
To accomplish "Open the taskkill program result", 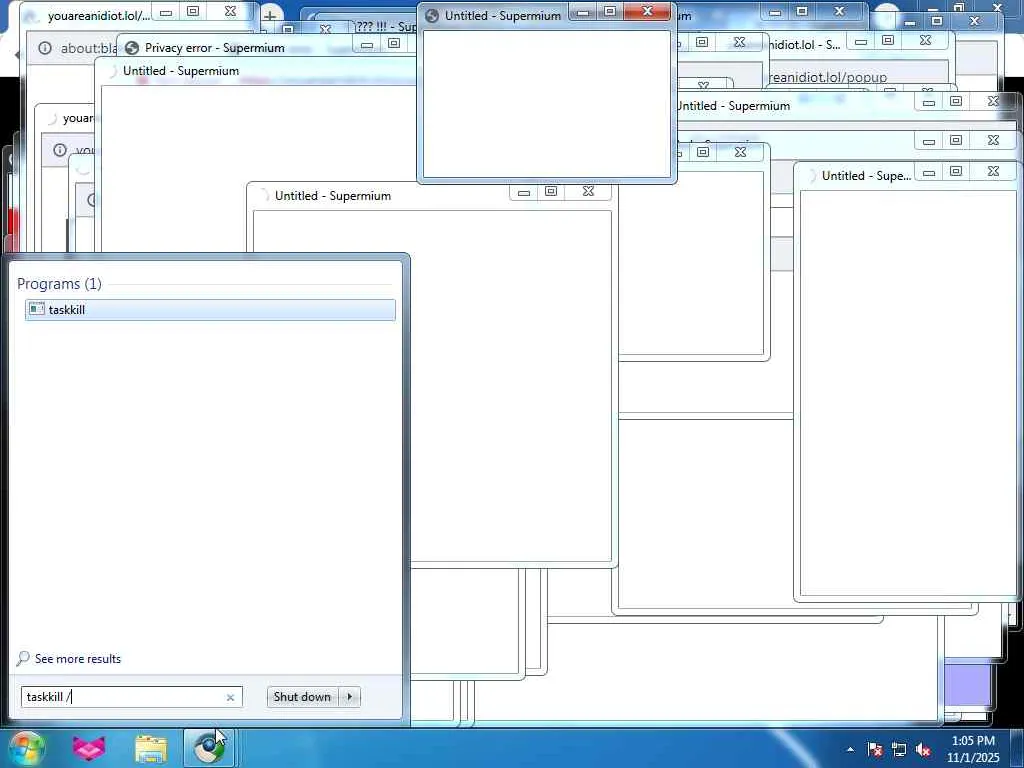I will coord(210,310).
